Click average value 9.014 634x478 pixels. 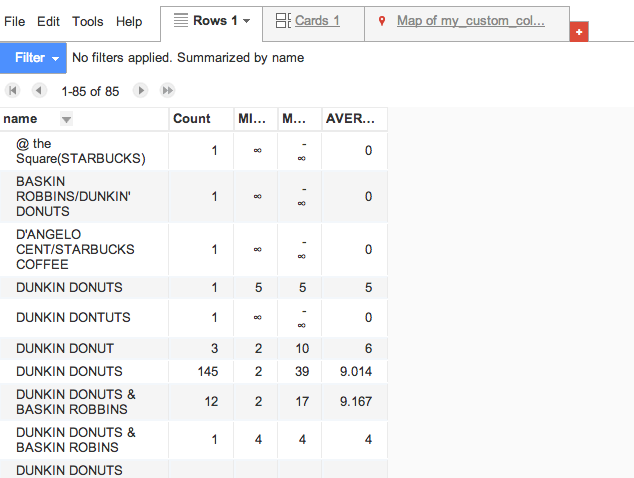(x=356, y=372)
